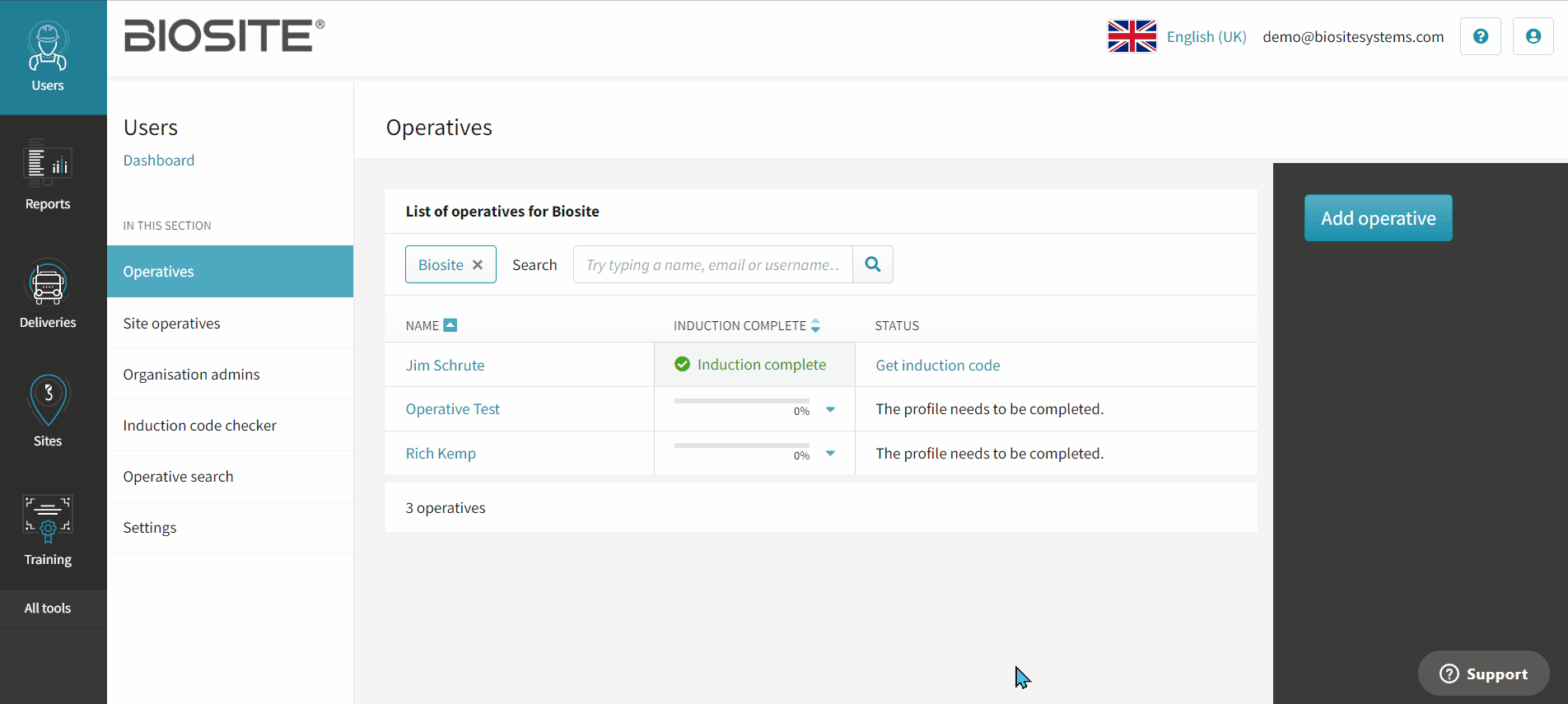Click the magnifier search button
The width and height of the screenshot is (1568, 704).
873,264
